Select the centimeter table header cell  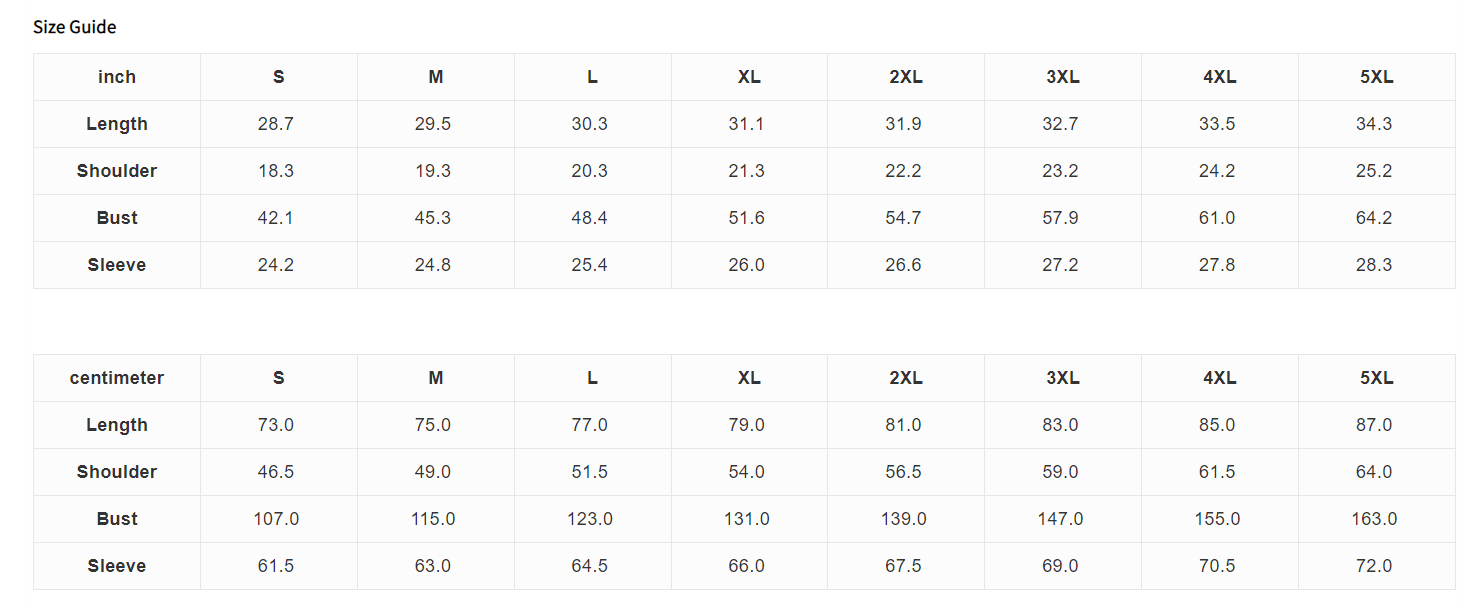tap(117, 378)
